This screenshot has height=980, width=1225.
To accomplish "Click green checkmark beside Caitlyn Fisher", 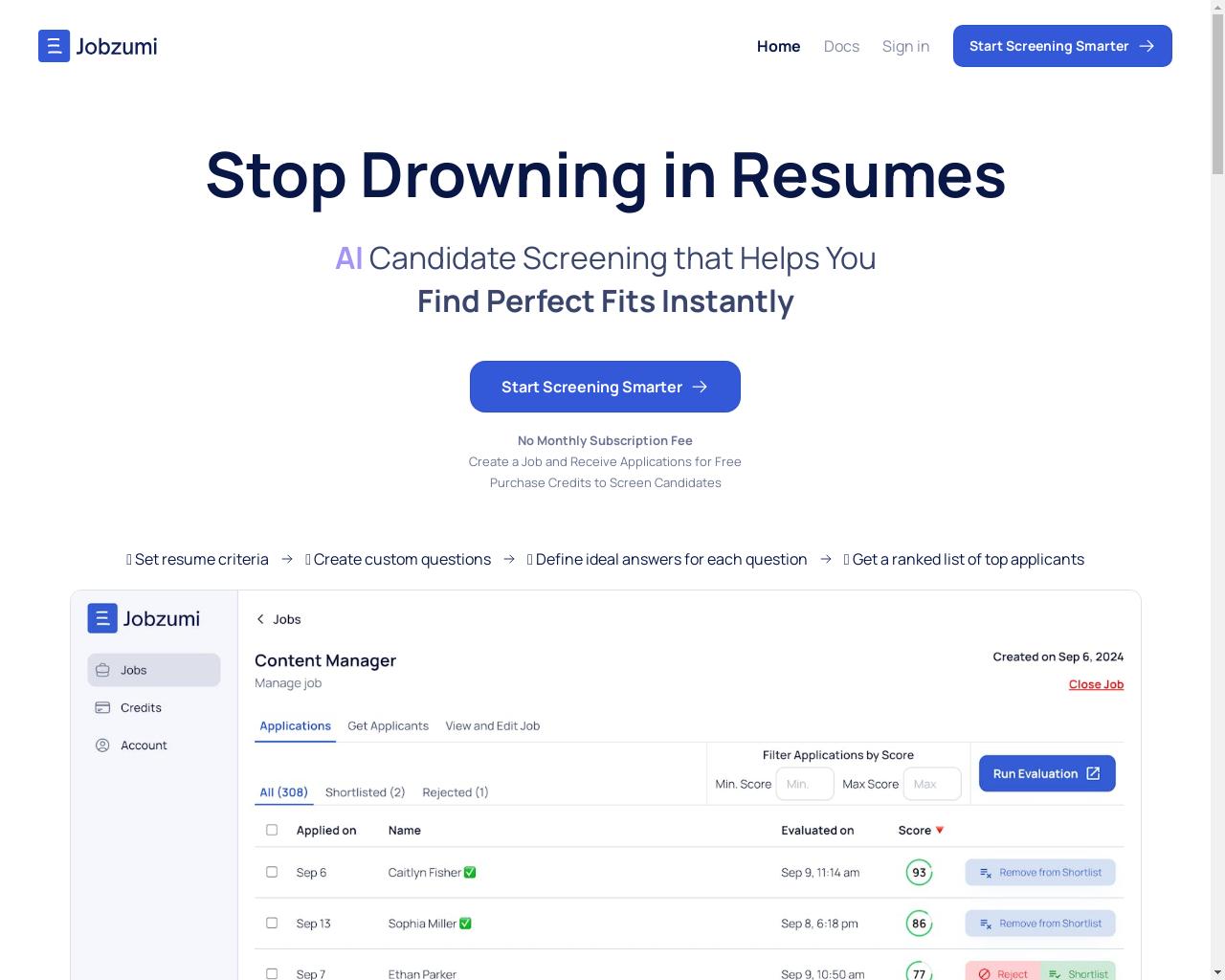I will (x=470, y=872).
